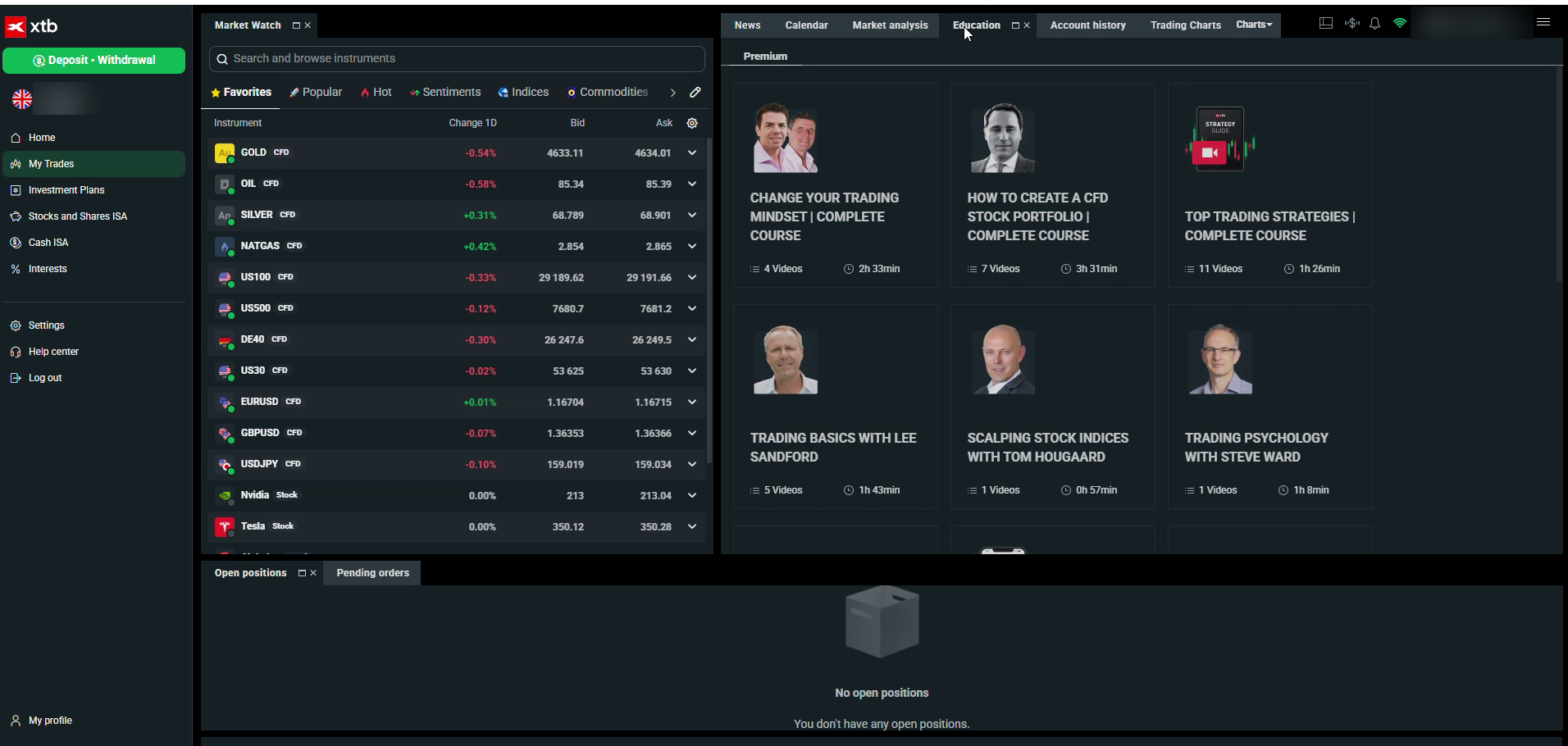
Task: Click the instrument search field
Action: coord(457,59)
